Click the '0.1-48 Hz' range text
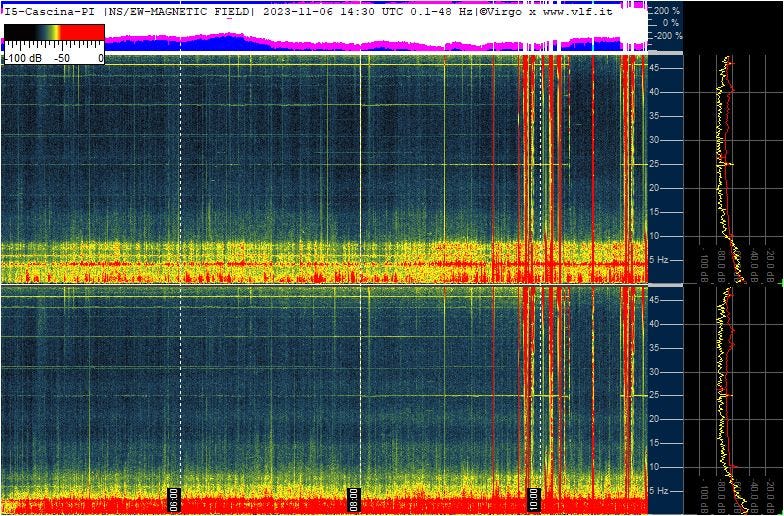 [441, 12]
